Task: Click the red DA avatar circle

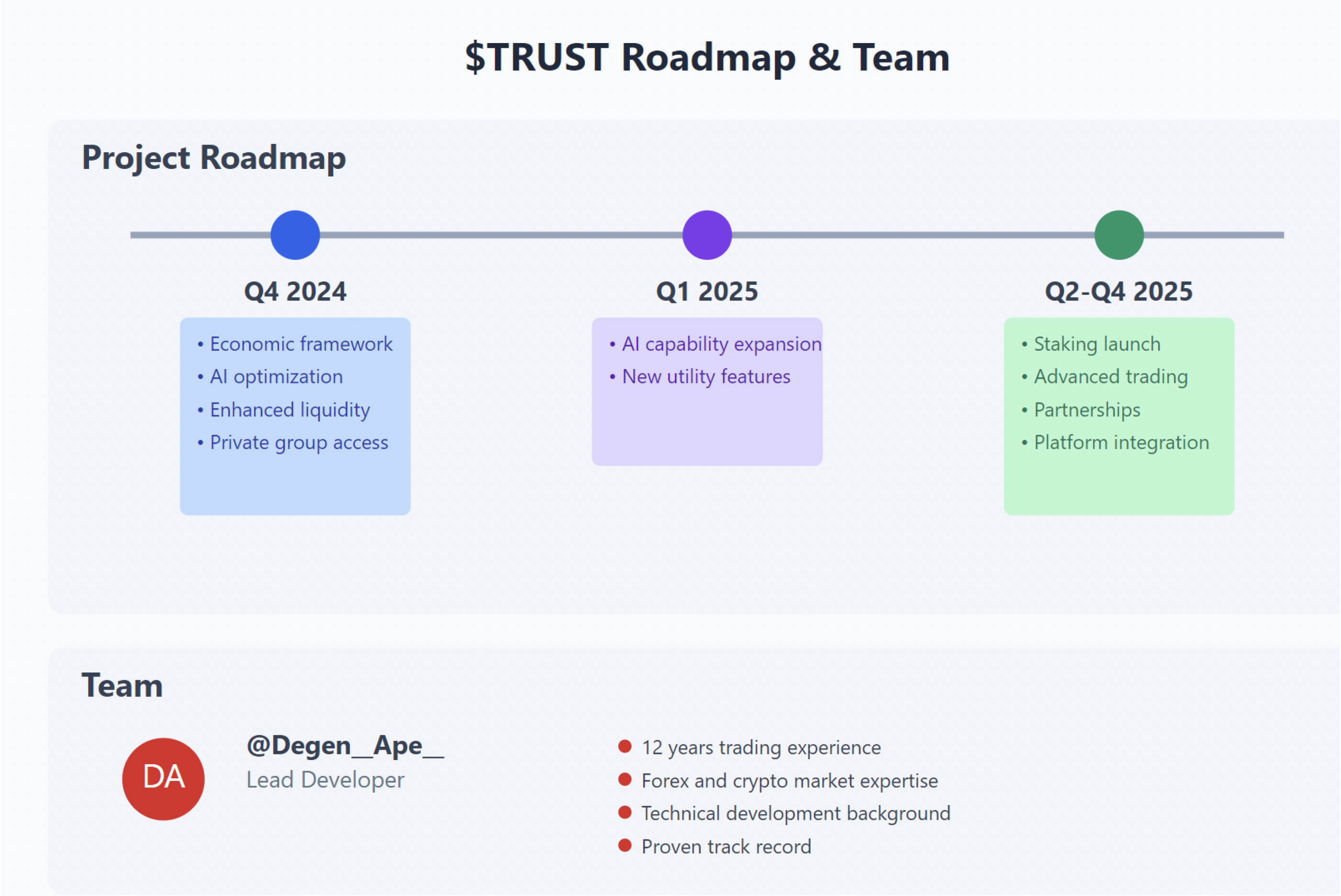Action: pos(163,779)
